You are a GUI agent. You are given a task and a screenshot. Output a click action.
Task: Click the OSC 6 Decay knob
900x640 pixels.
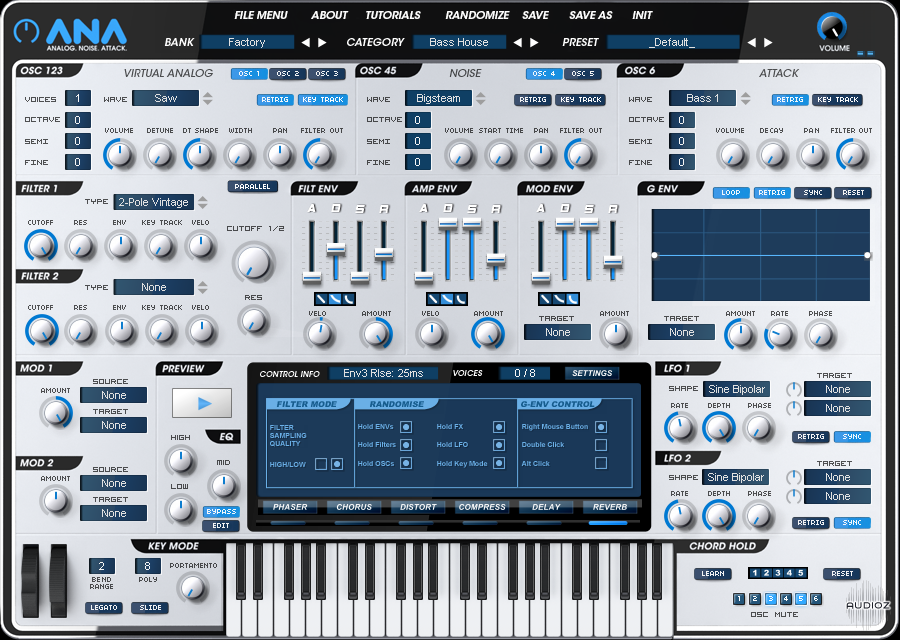tap(772, 154)
